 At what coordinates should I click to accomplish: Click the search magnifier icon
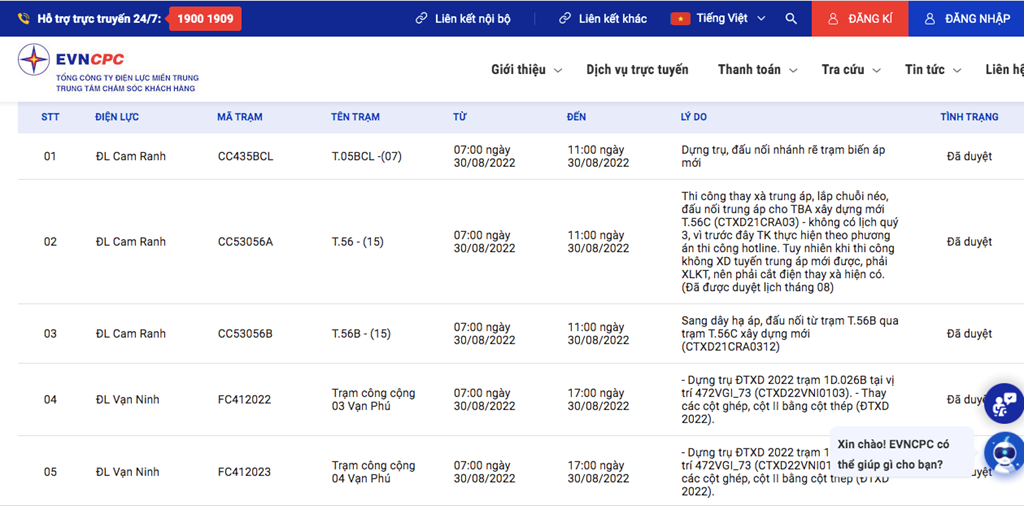click(x=791, y=19)
